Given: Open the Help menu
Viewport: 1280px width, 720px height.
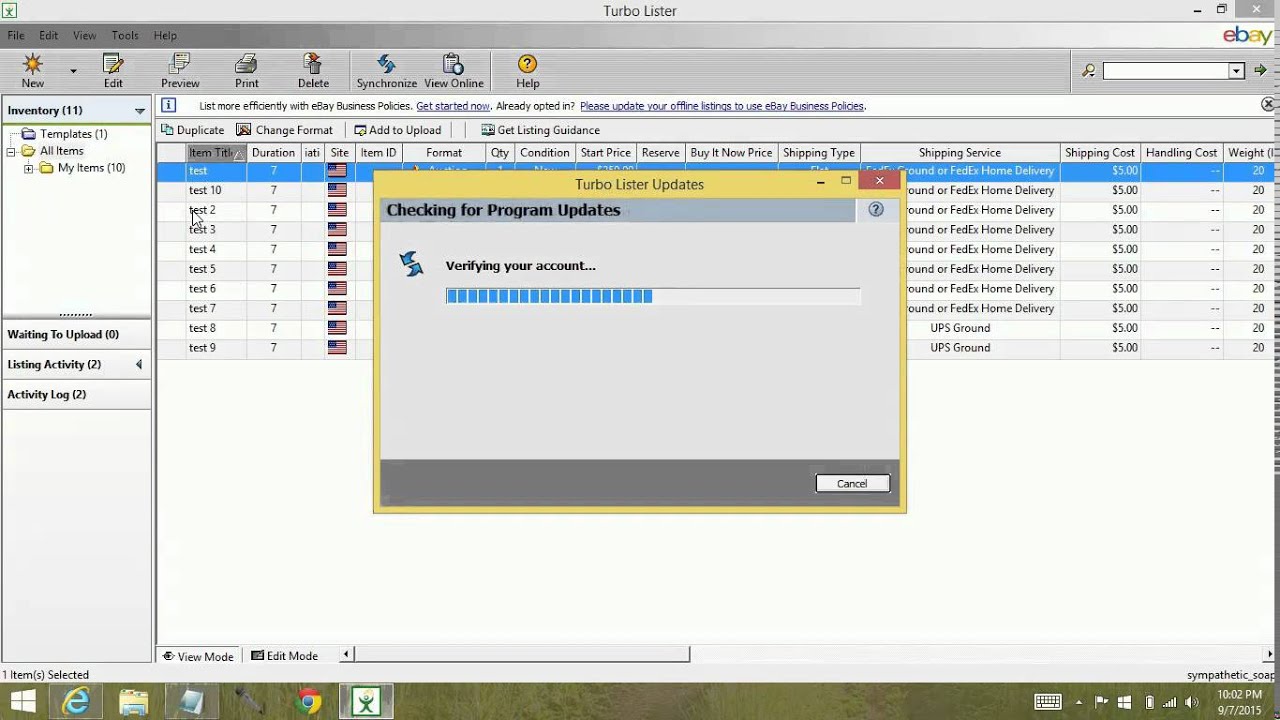Looking at the screenshot, I should pos(165,35).
